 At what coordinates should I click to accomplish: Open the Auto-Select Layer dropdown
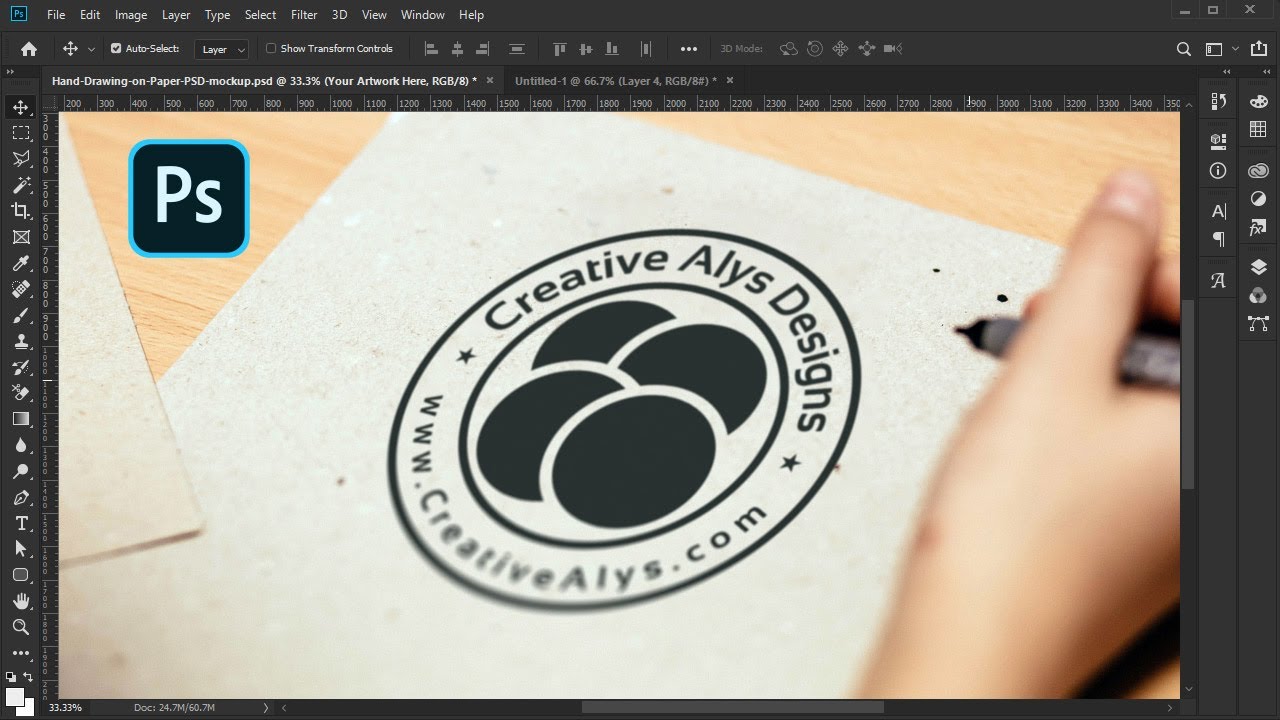coord(222,49)
